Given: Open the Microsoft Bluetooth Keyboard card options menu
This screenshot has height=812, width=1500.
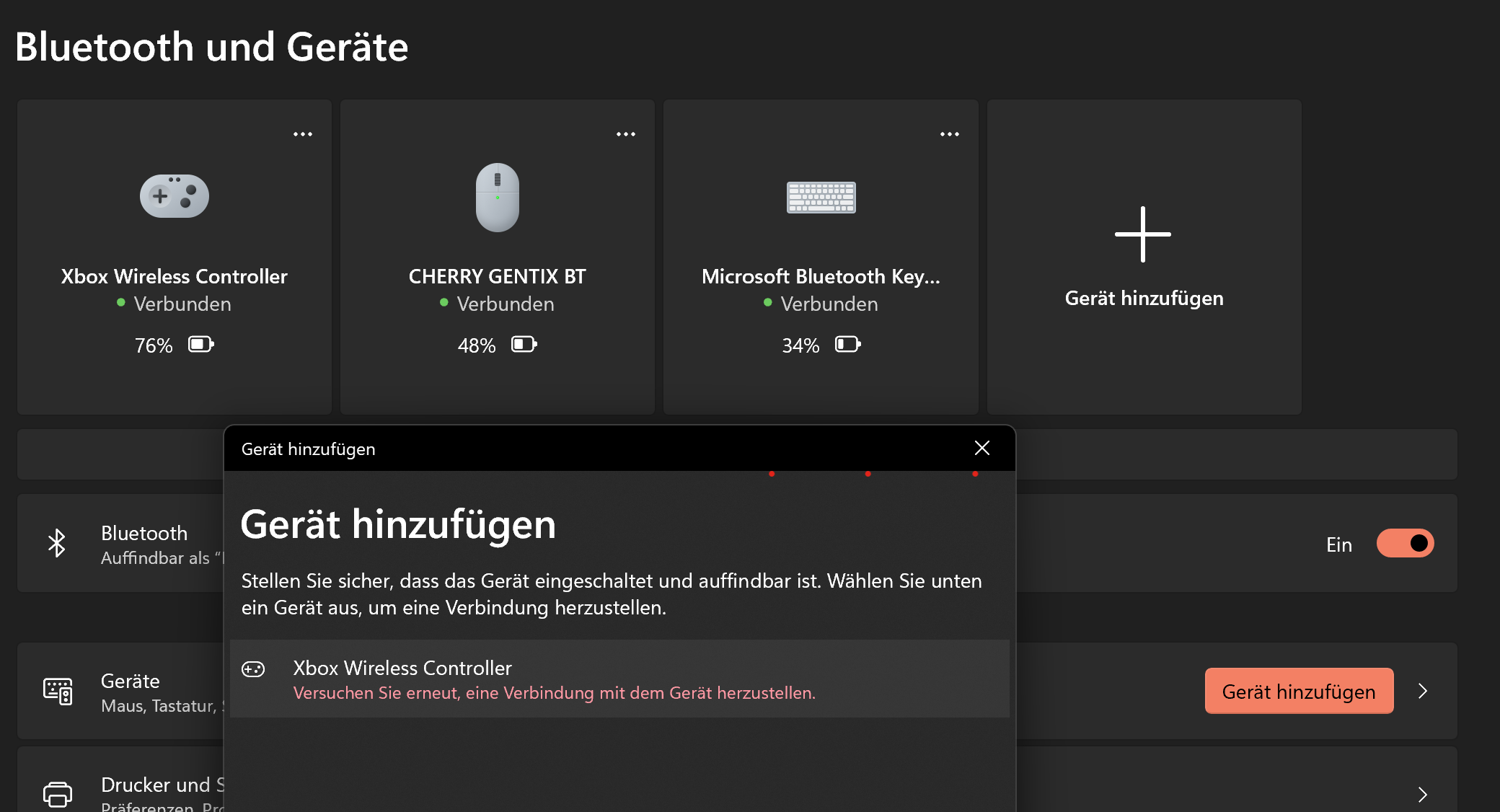Looking at the screenshot, I should click(950, 134).
